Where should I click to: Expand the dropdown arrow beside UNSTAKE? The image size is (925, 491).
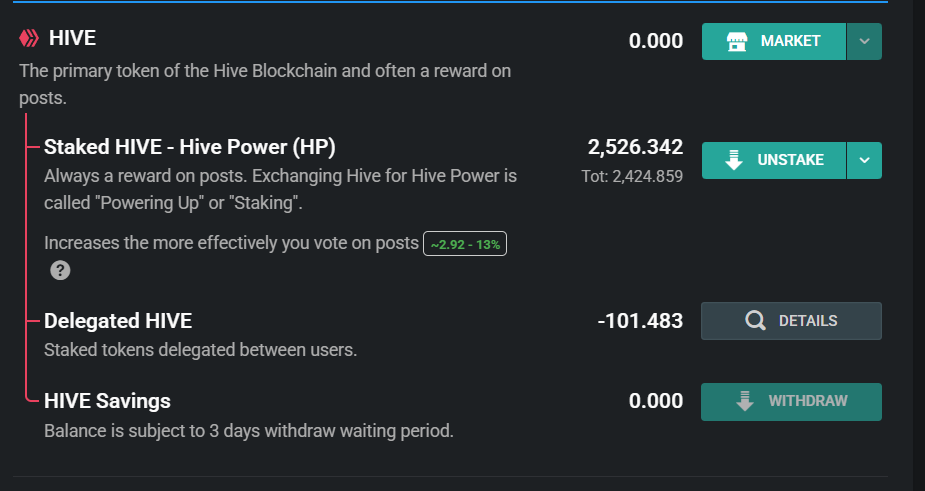[864, 160]
